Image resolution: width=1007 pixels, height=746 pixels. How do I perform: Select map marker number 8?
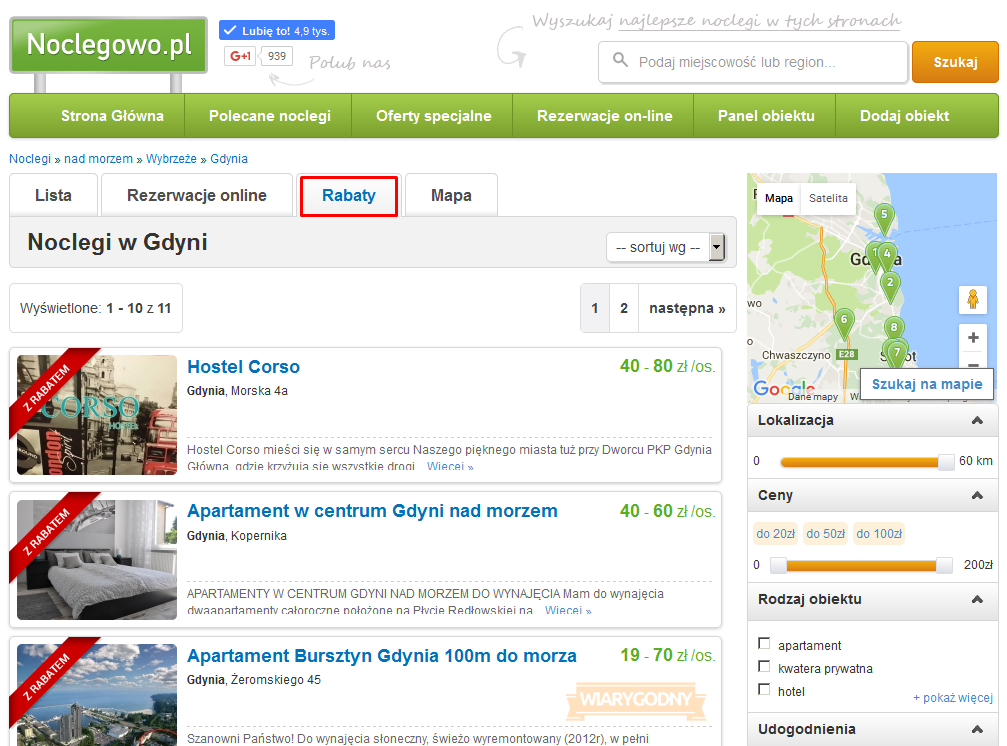(x=894, y=329)
